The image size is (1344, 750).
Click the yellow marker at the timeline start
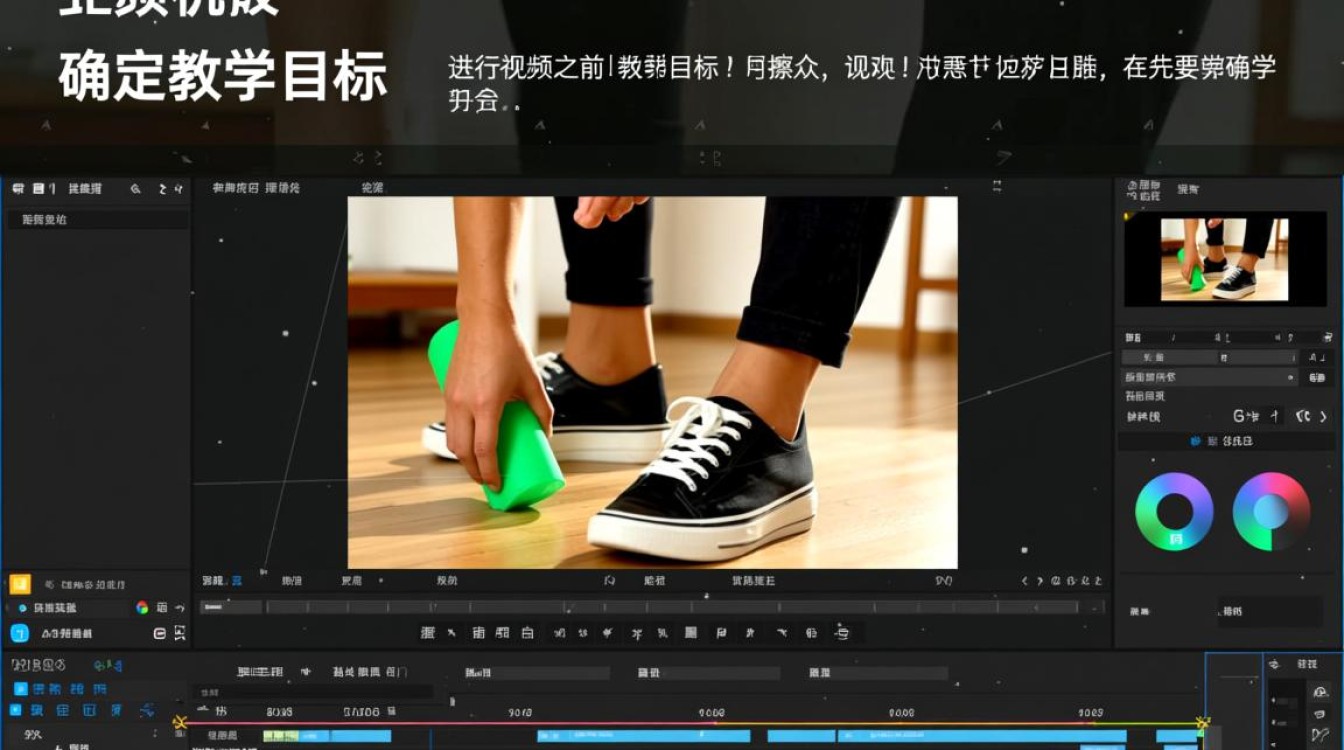pyautogui.click(x=180, y=722)
